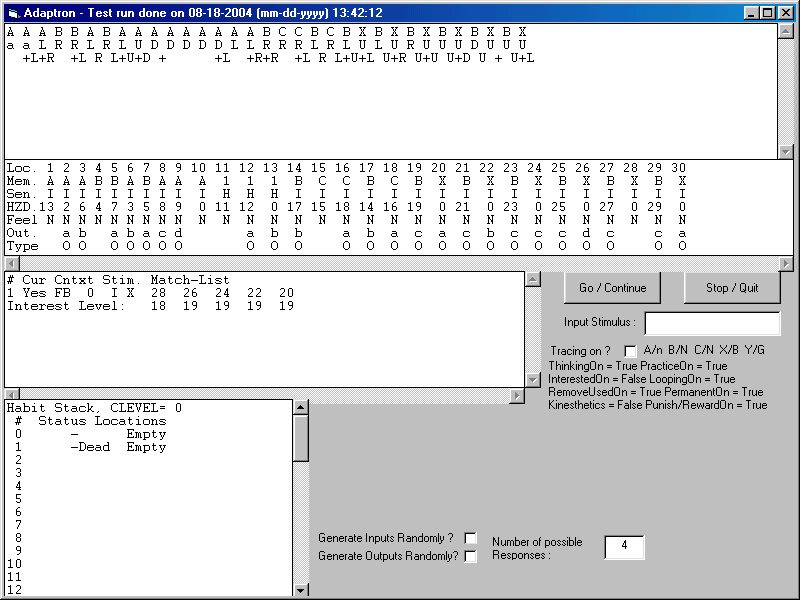
Task: Click the 'HZD.' row label in memory table
Action: (x=22, y=207)
